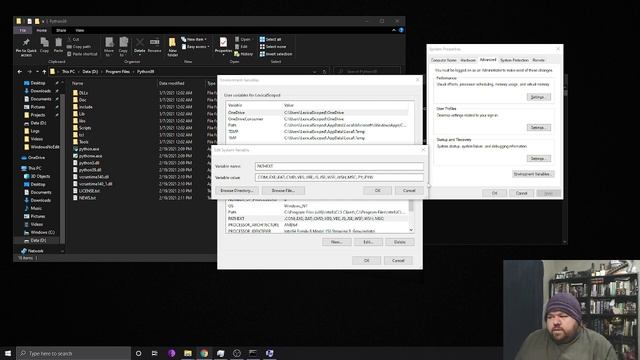
Task: Open Task View on the taskbar
Action: pos(155,353)
